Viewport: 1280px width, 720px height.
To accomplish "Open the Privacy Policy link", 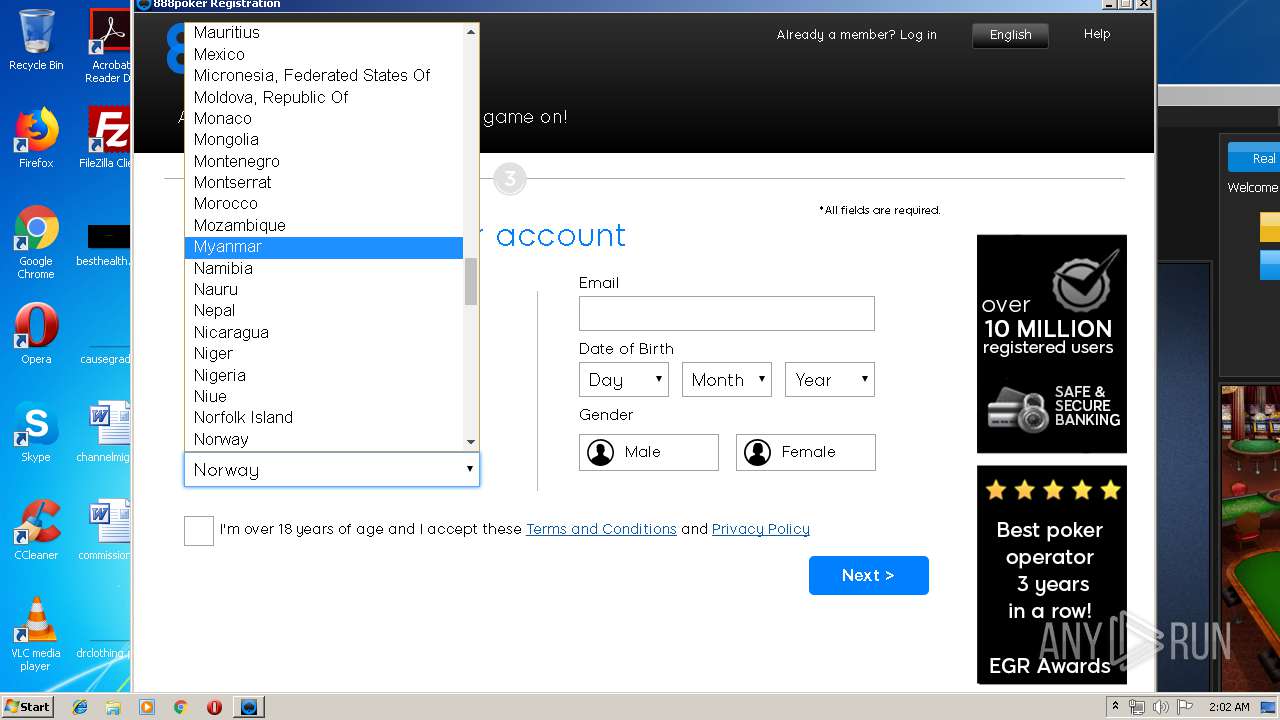I will (761, 529).
